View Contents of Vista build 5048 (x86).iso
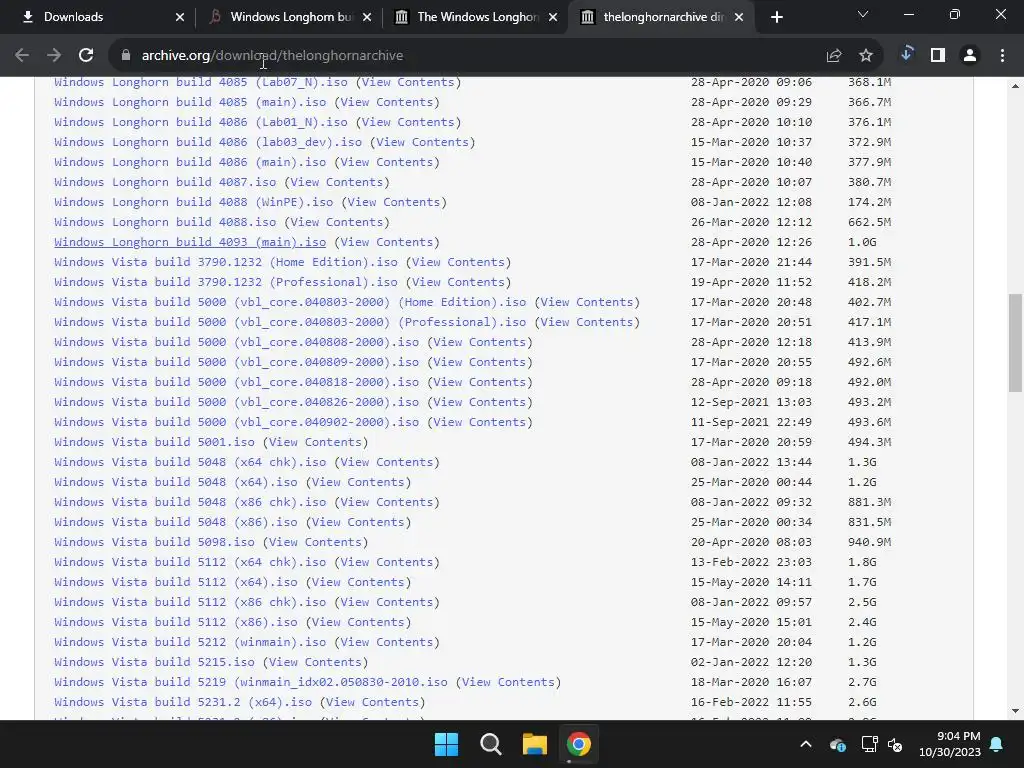1024x768 pixels. pos(359,522)
